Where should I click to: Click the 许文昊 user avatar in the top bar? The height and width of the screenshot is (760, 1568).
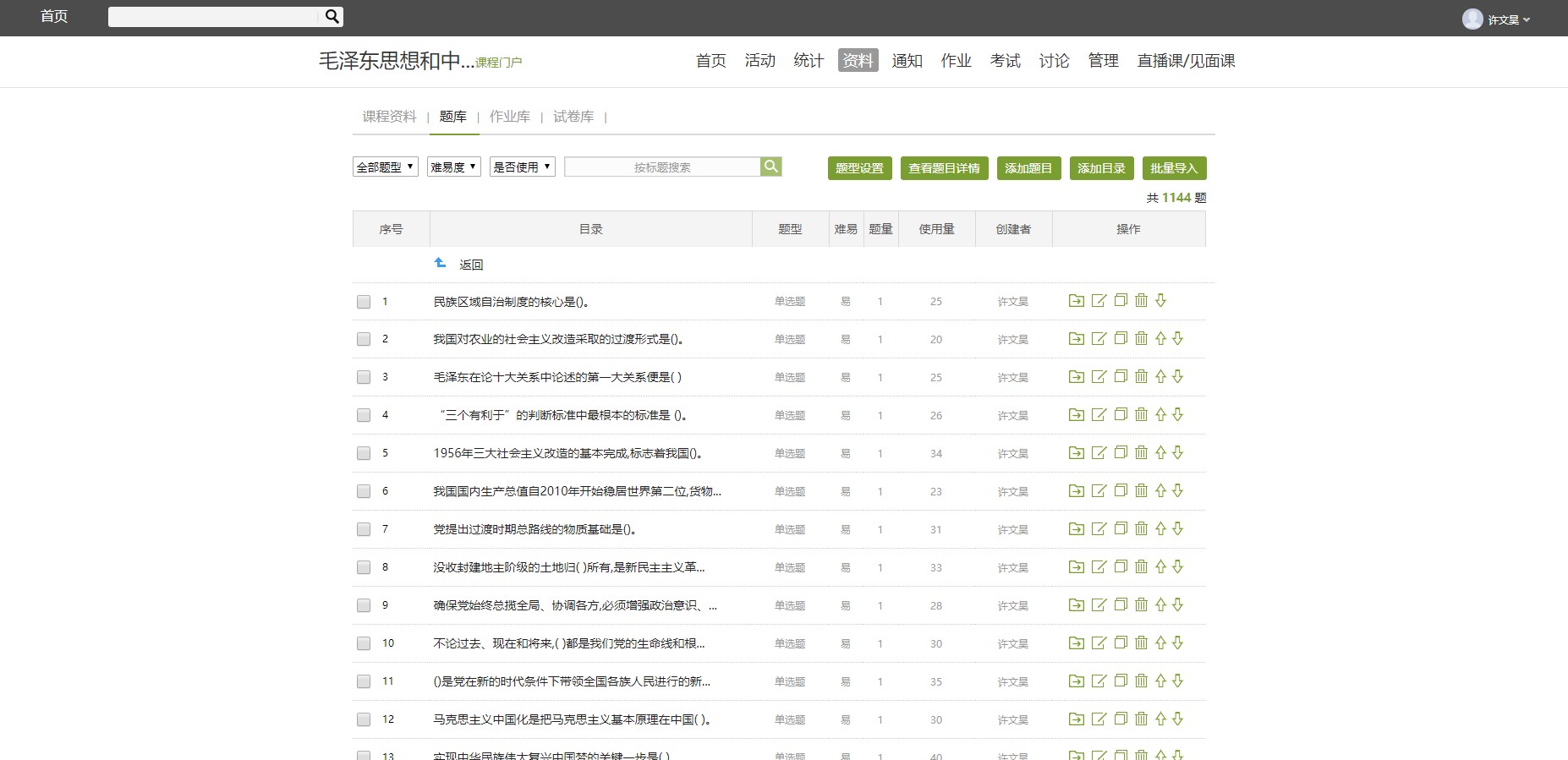click(x=1472, y=19)
